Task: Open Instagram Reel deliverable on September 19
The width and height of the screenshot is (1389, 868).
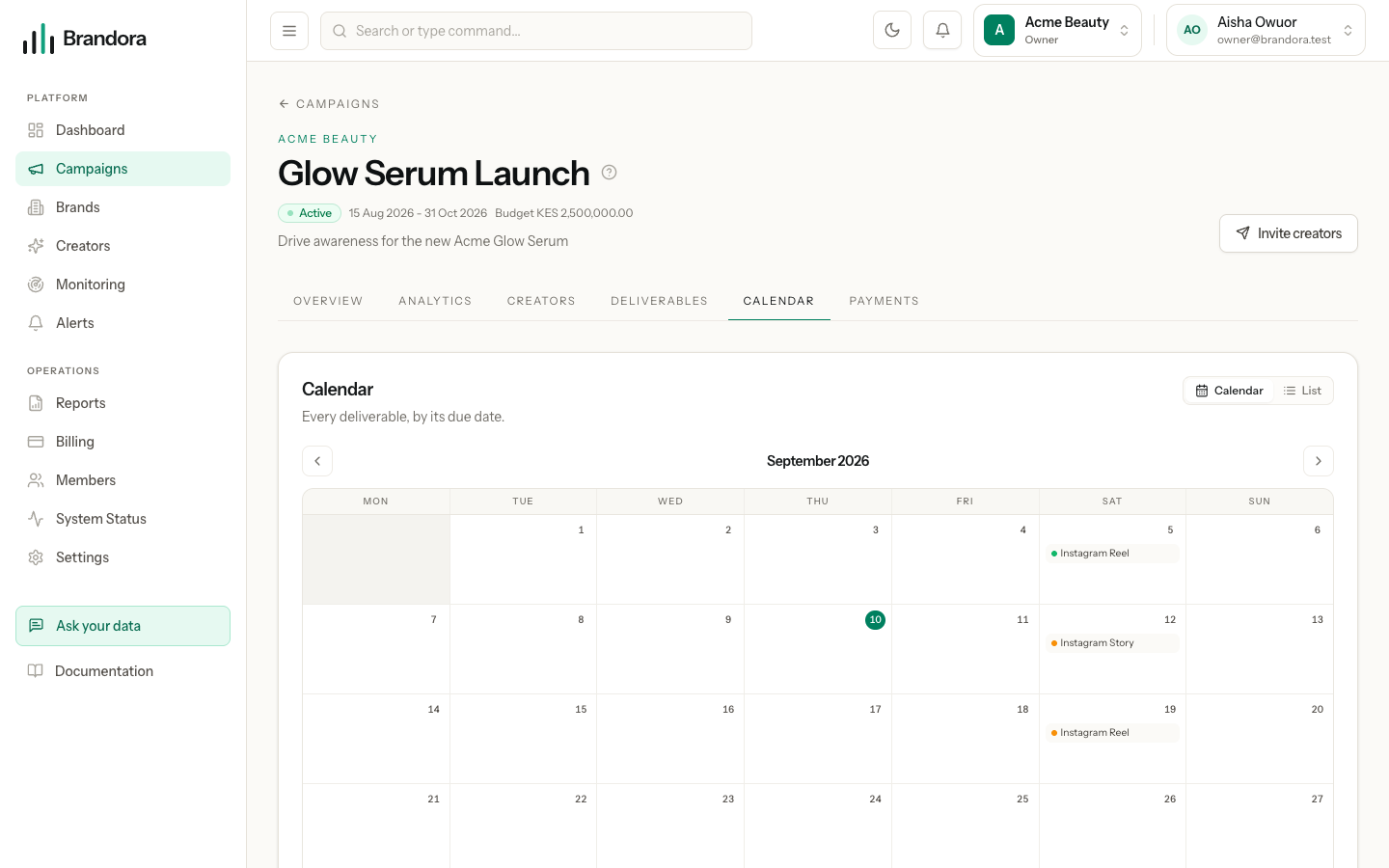Action: pyautogui.click(x=1112, y=733)
